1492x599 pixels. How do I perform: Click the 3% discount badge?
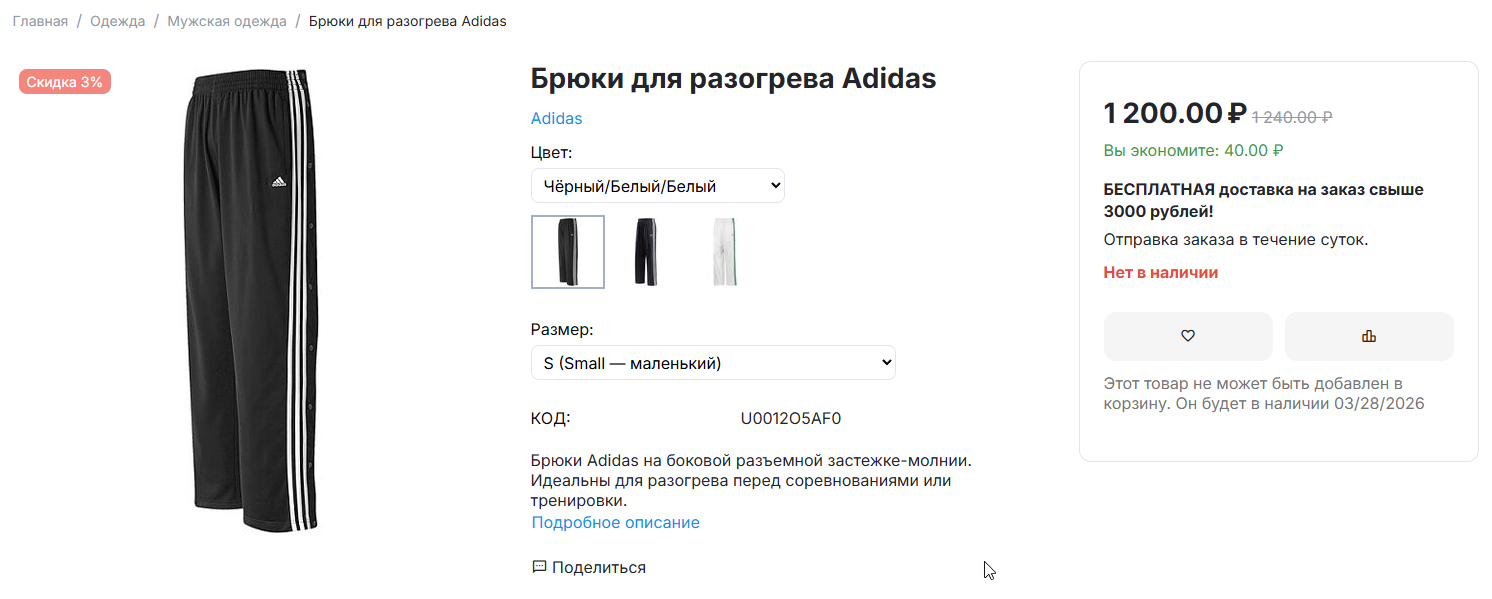tap(65, 82)
